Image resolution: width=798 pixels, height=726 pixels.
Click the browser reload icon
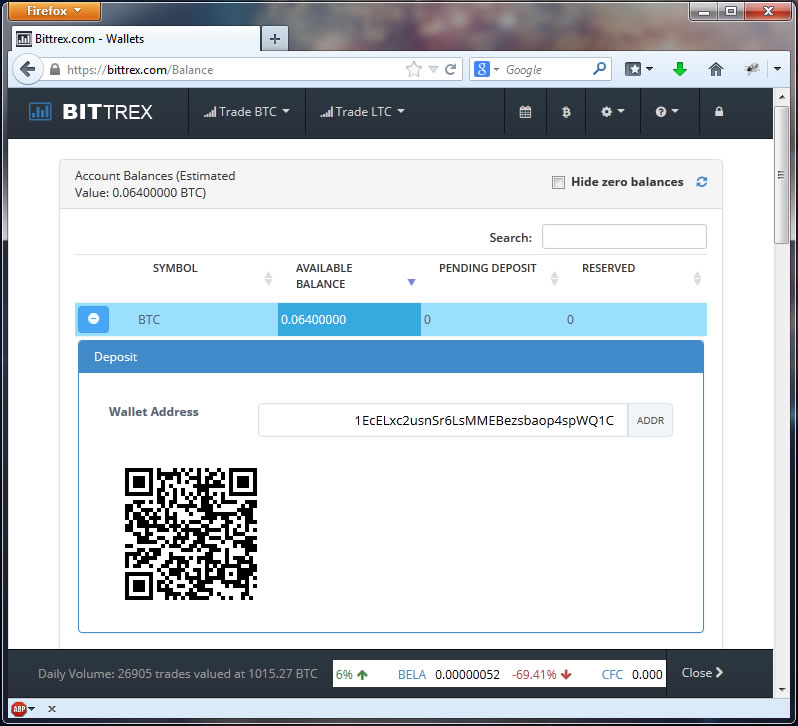(x=450, y=69)
